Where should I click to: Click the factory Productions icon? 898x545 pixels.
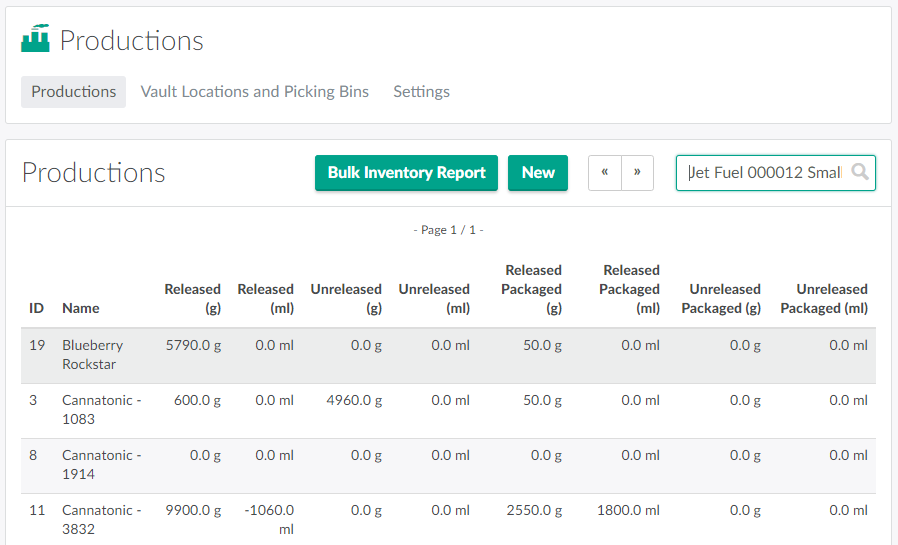35,39
